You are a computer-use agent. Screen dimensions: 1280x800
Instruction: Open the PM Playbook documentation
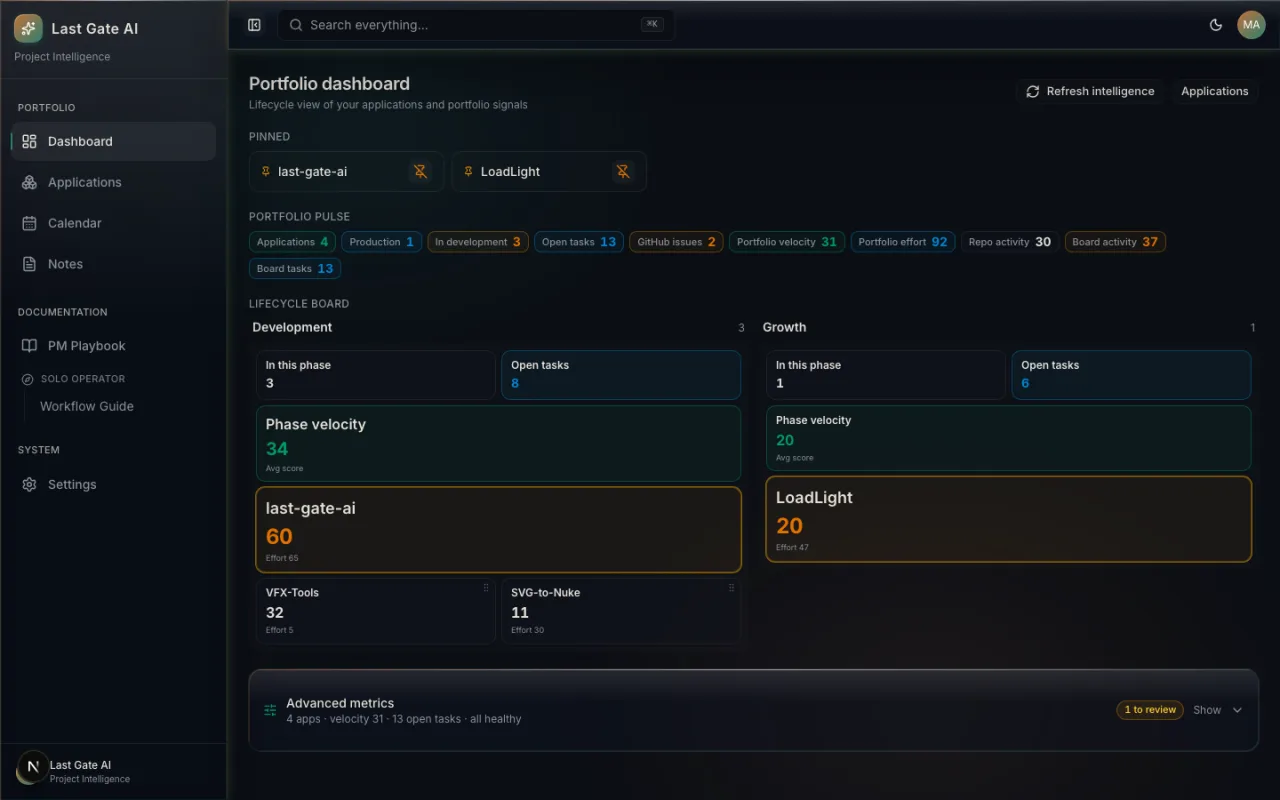tap(113, 346)
